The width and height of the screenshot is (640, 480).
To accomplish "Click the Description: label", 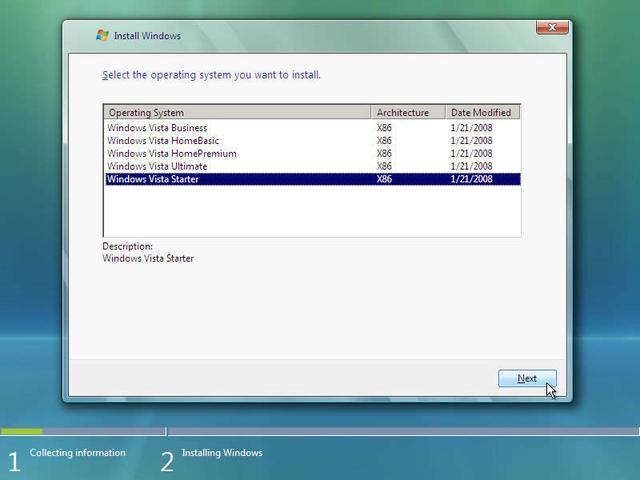I will click(127, 246).
